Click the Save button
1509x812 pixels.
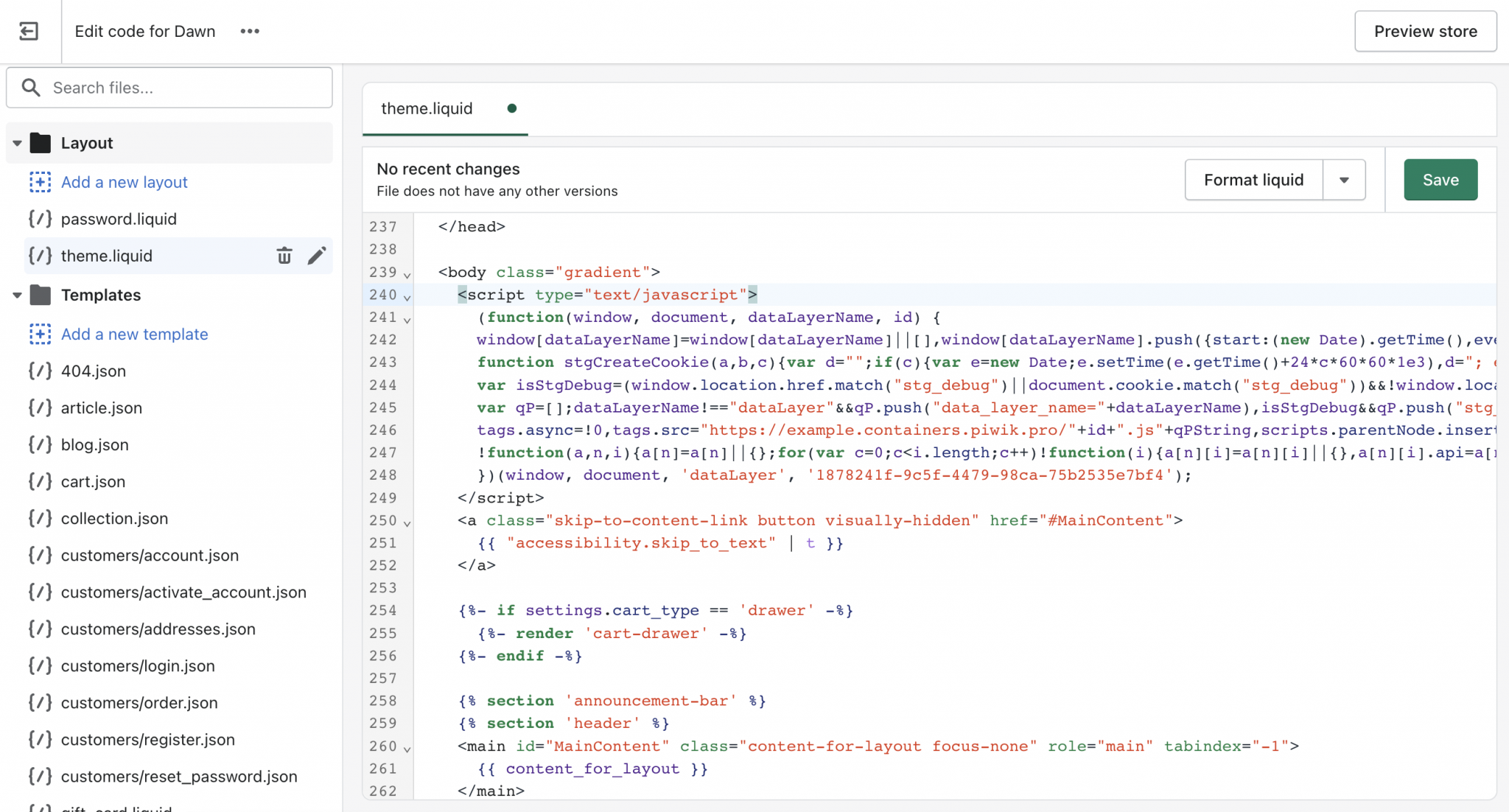1440,179
